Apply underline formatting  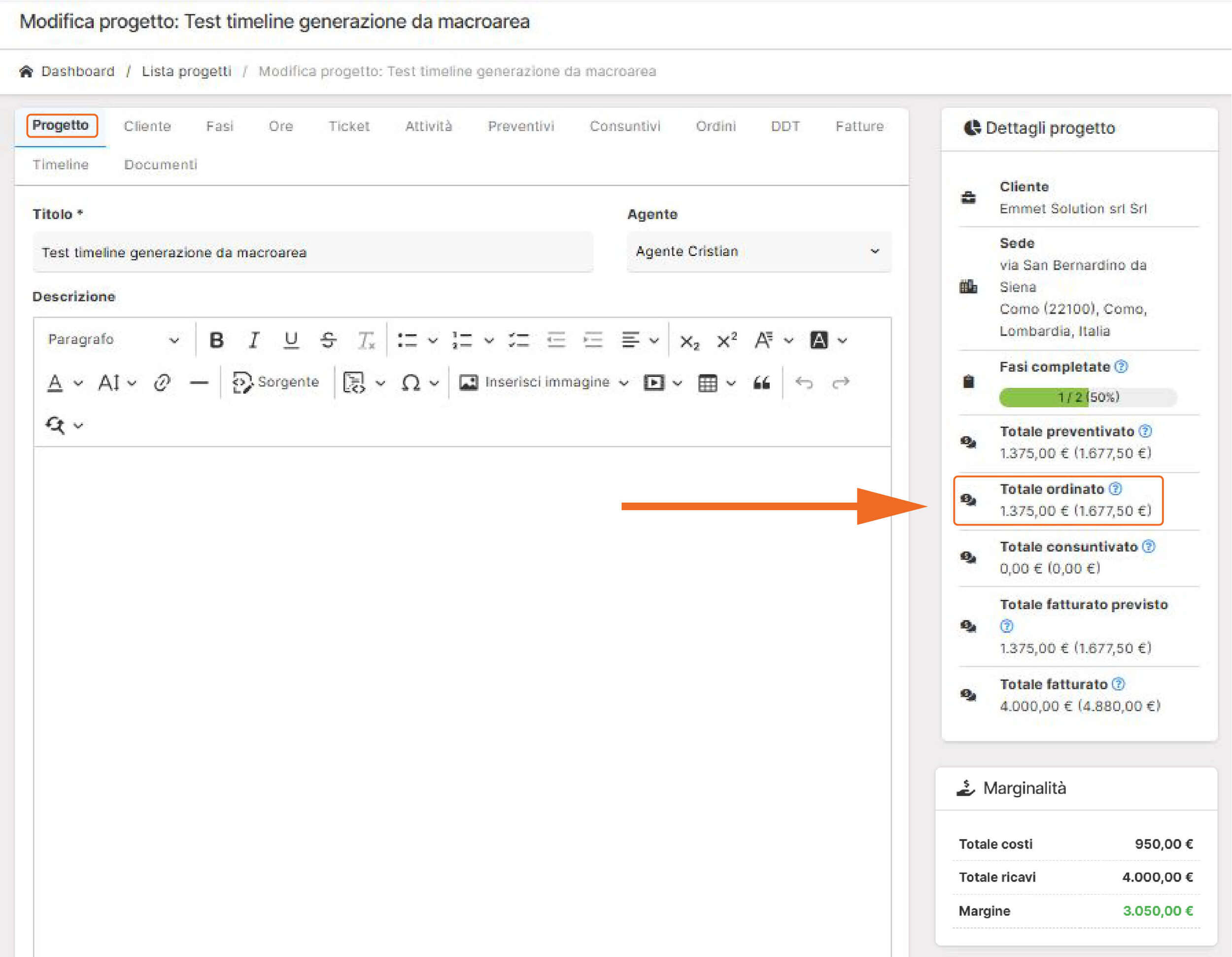click(x=291, y=340)
